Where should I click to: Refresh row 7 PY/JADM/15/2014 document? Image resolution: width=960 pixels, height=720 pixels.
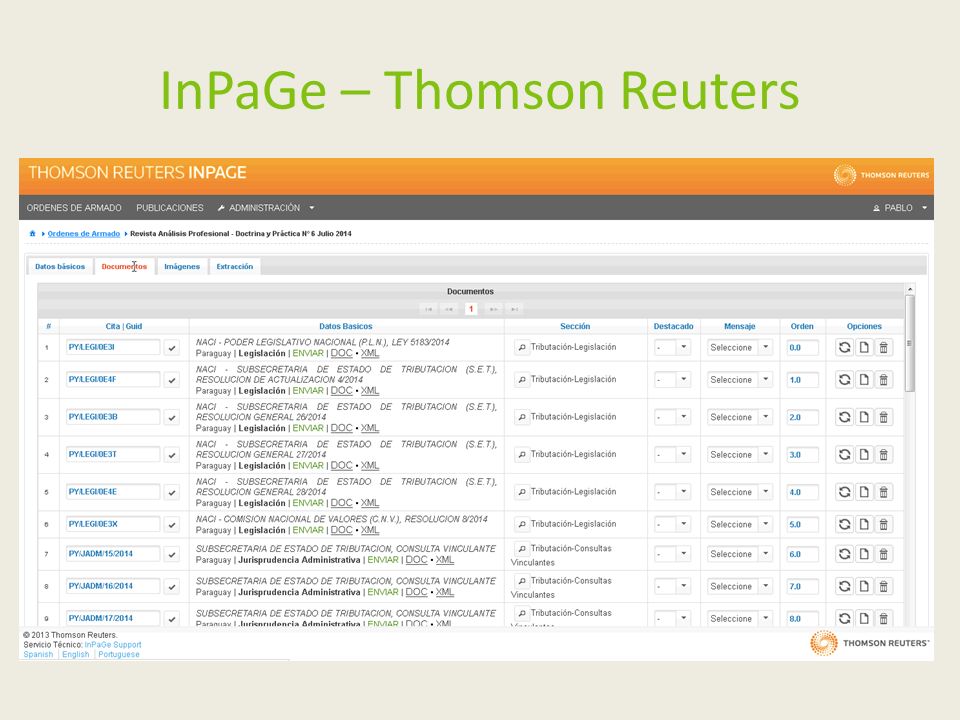pyautogui.click(x=844, y=553)
